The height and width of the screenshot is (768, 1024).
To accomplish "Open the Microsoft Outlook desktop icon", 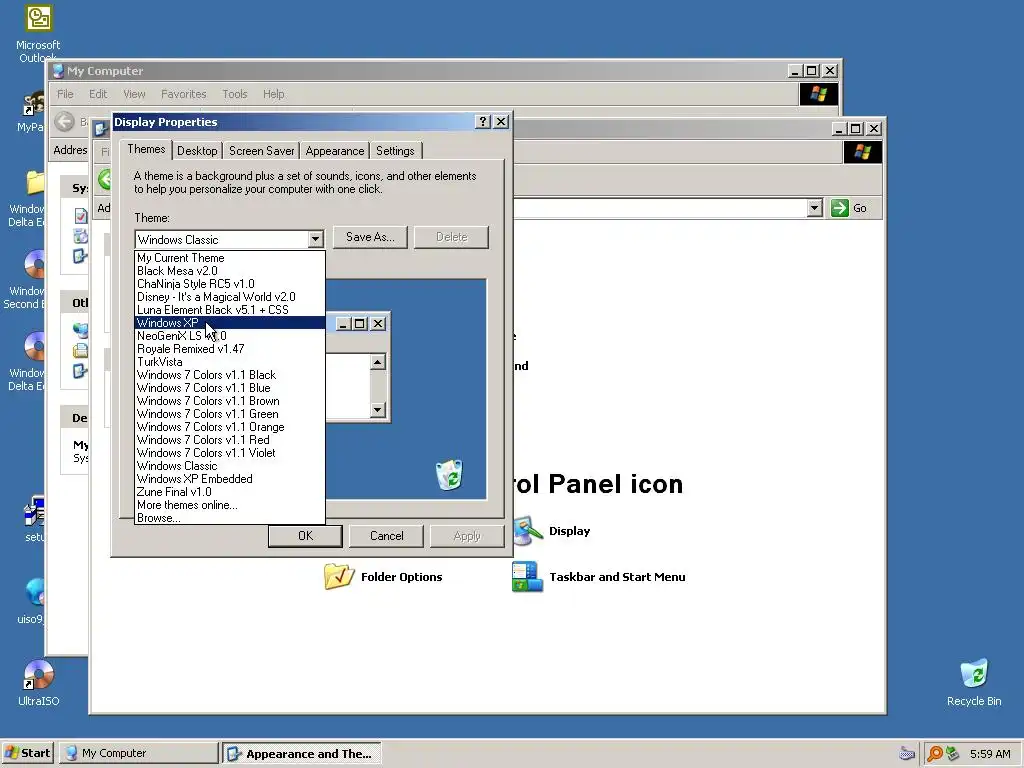I will click(38, 34).
